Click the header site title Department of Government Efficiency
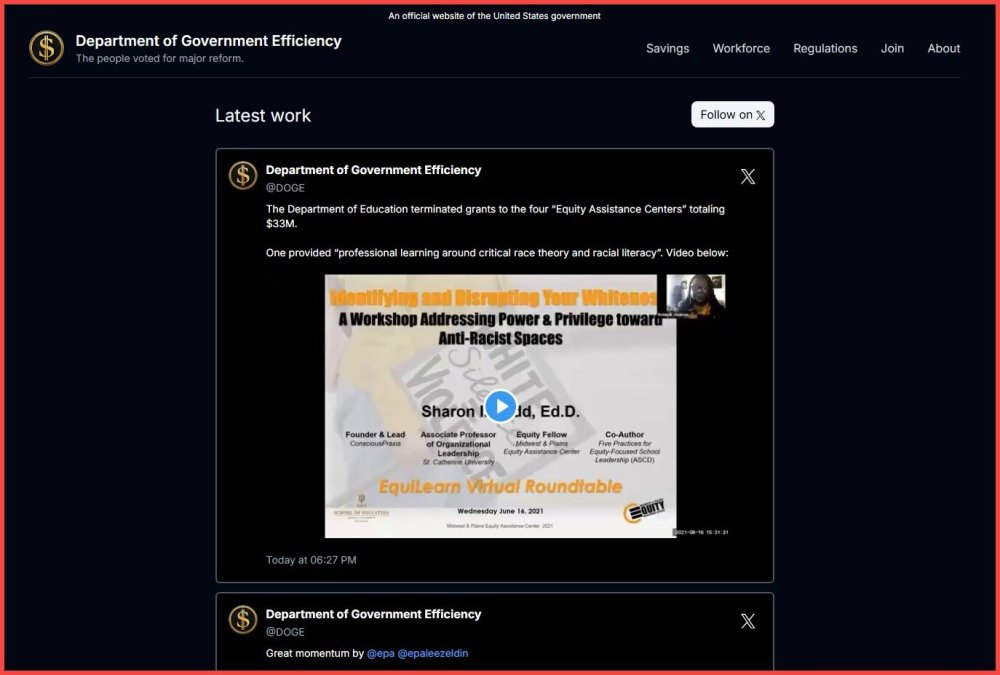1000x675 pixels. [x=208, y=41]
